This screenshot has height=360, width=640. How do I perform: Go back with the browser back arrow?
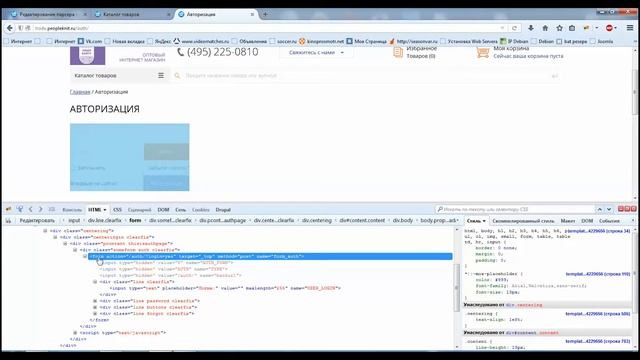10,28
